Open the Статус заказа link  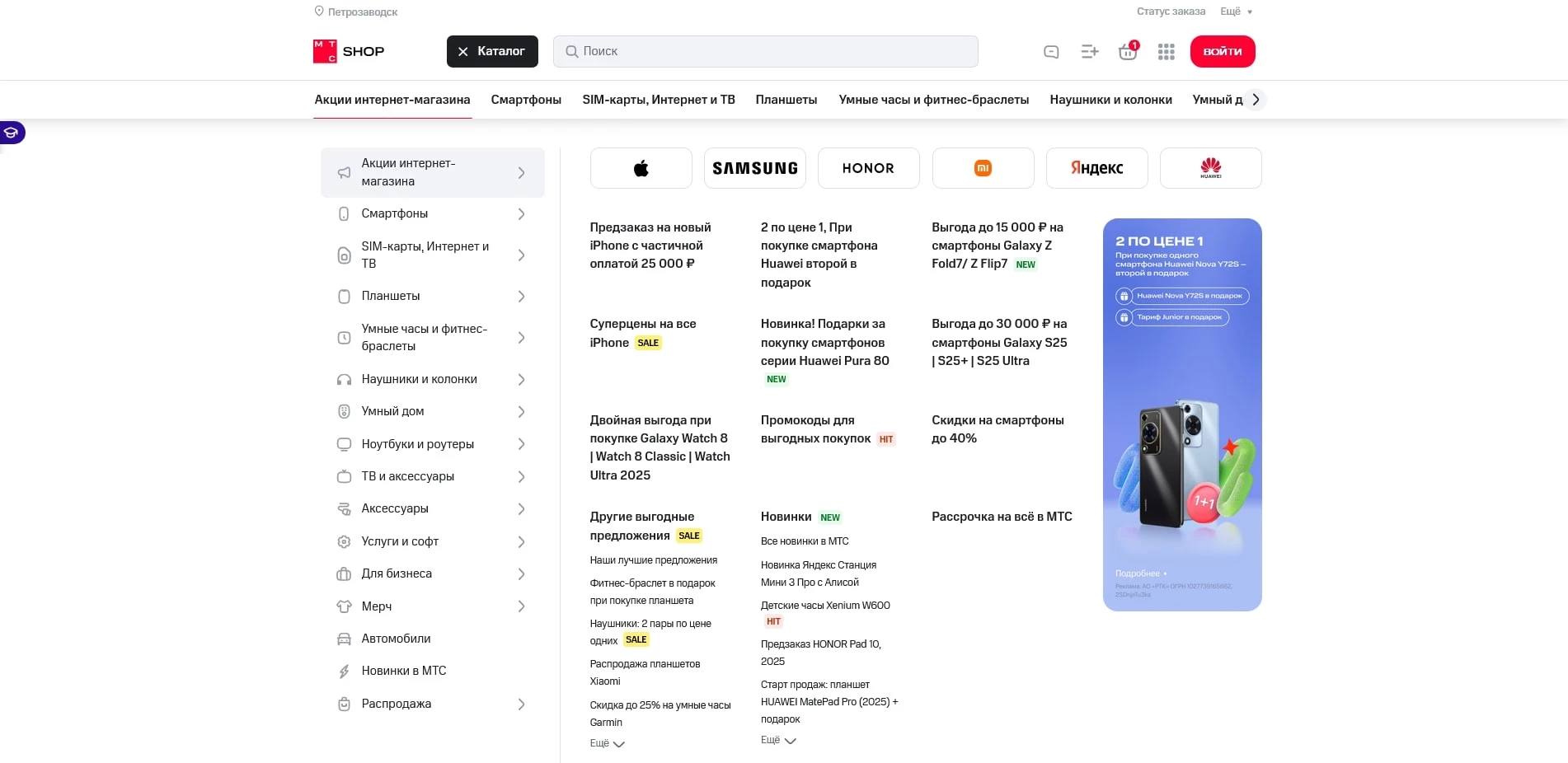tap(1171, 12)
